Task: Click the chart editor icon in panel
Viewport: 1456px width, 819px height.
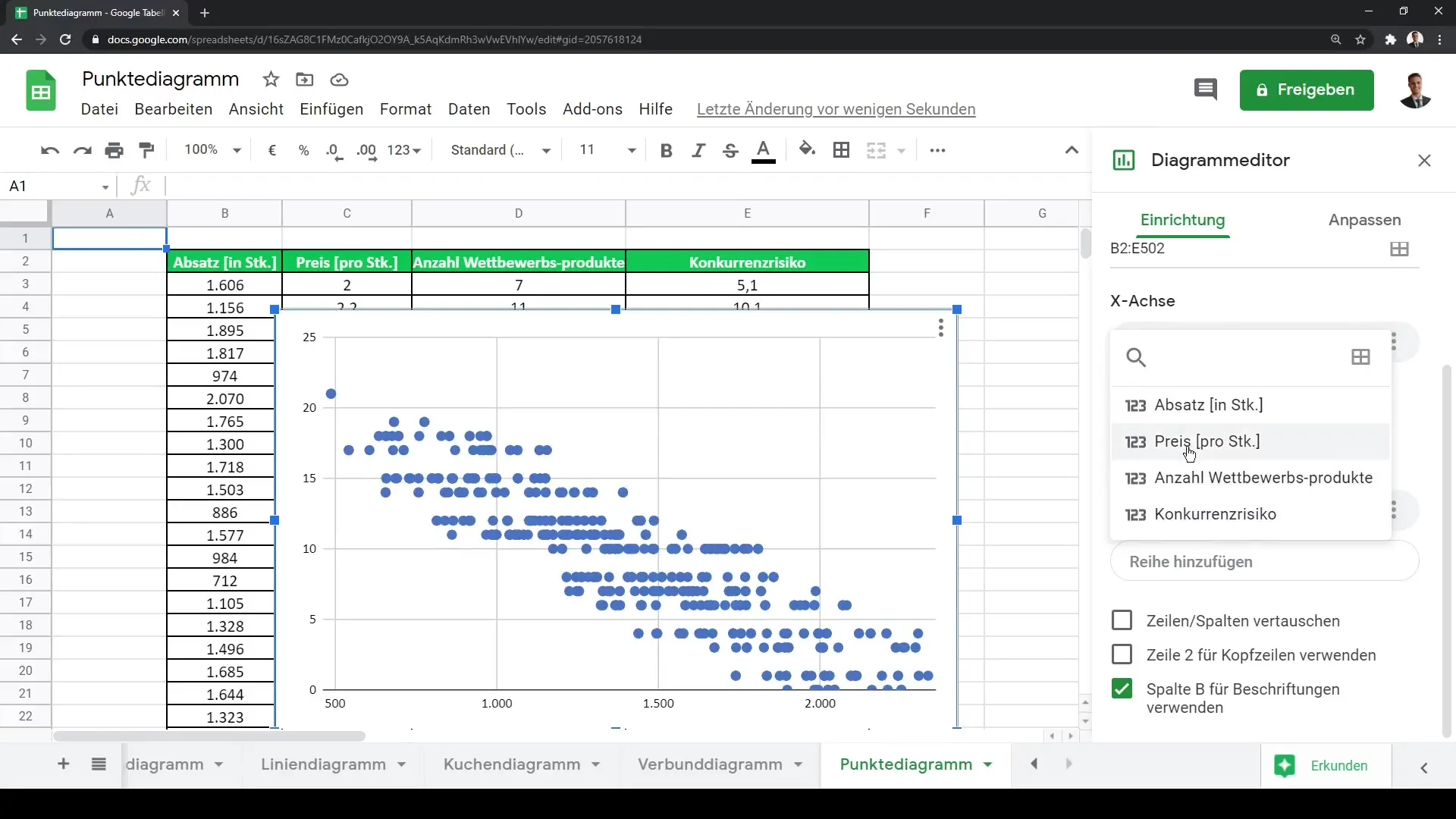Action: 1123,160
